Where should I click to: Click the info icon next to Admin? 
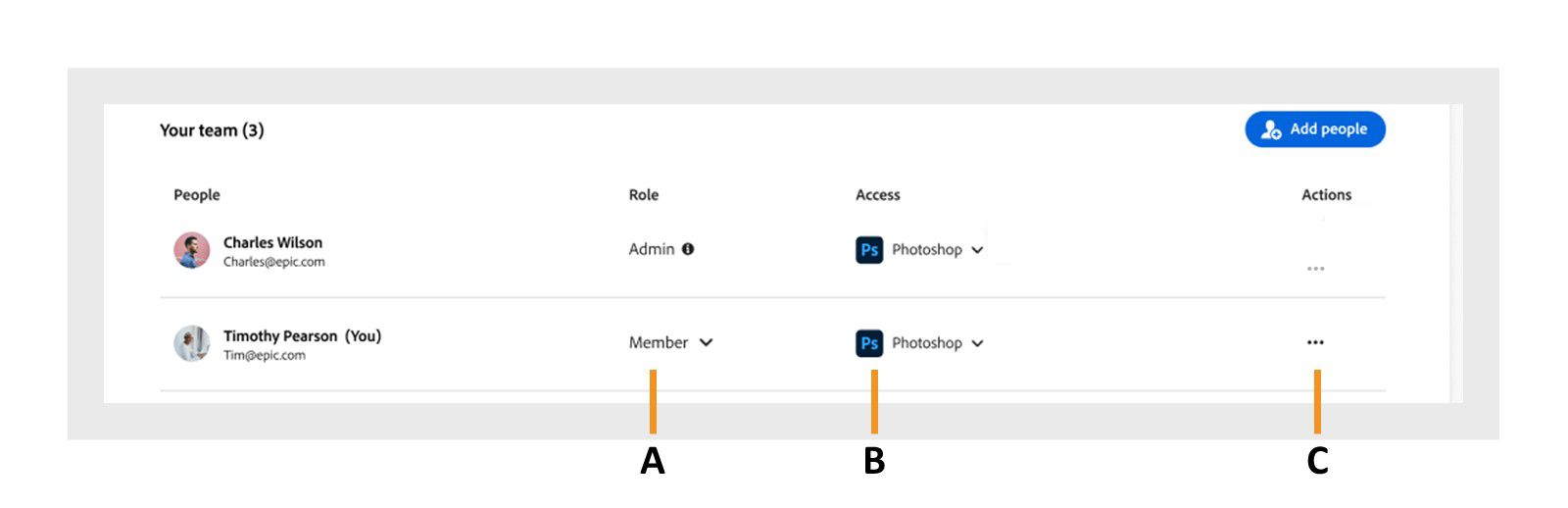click(688, 249)
